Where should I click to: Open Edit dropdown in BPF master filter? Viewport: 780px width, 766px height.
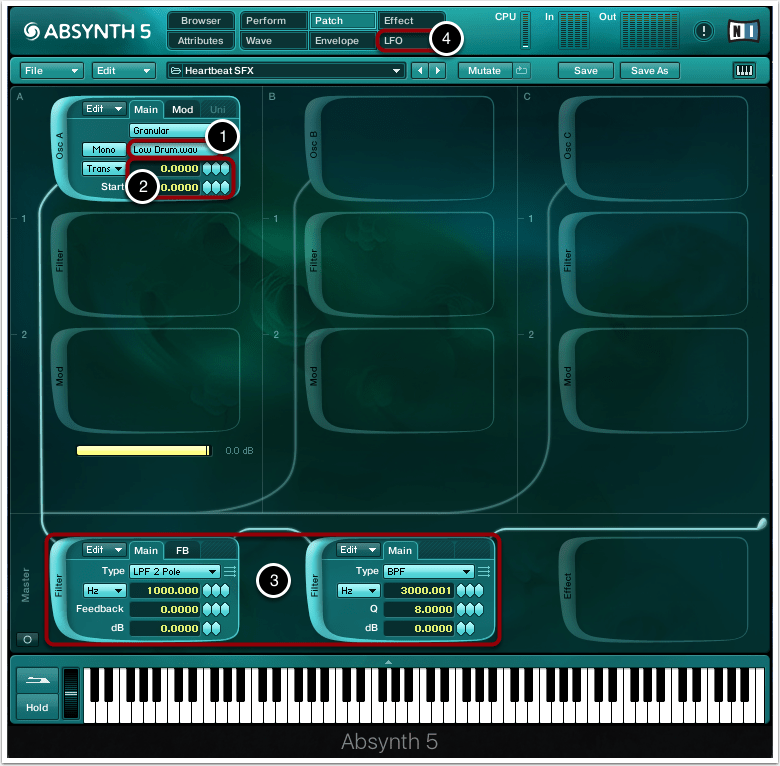(358, 550)
